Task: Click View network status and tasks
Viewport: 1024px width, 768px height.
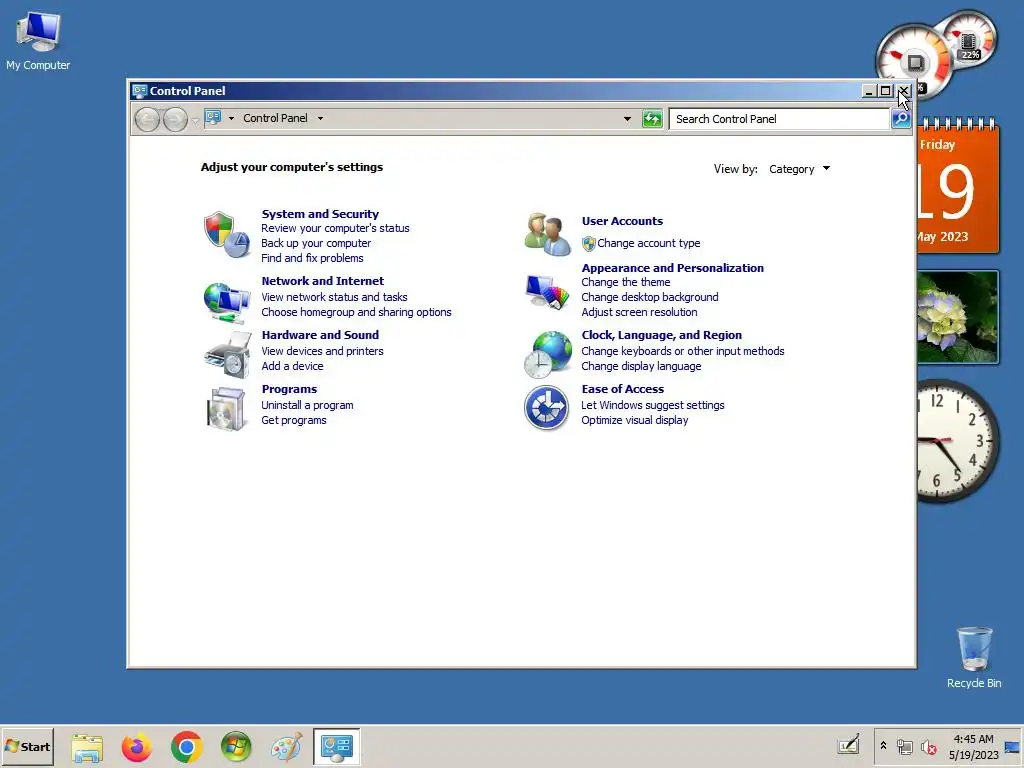Action: [x=334, y=297]
